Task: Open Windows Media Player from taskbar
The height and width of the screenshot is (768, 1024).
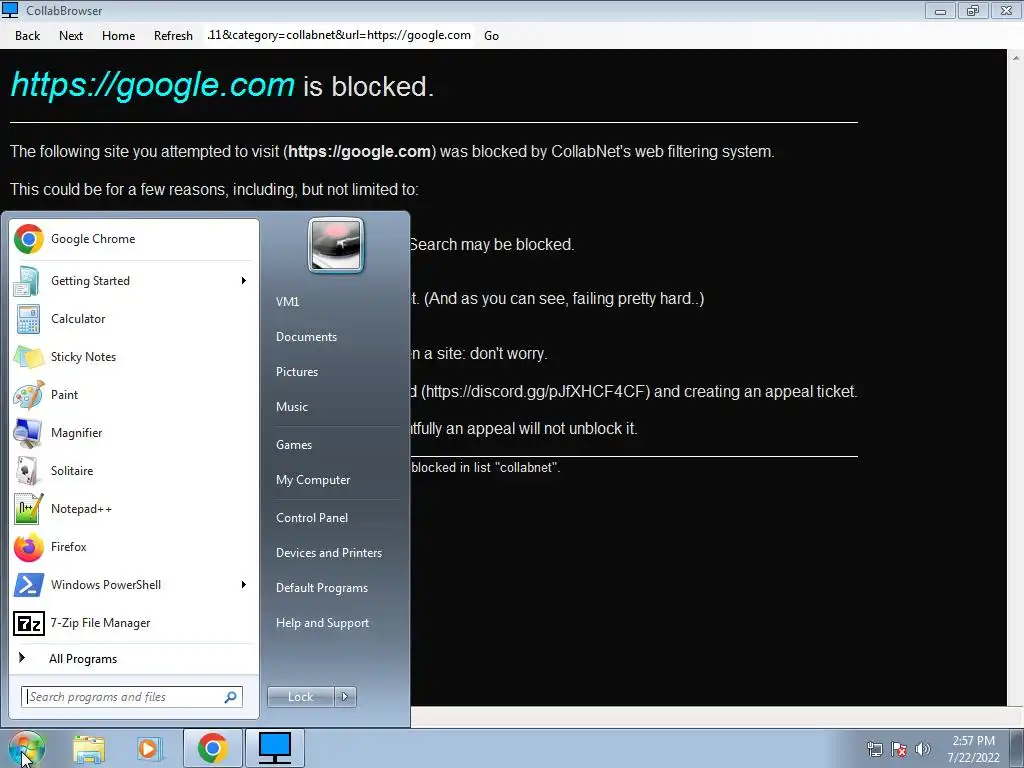Action: tap(149, 748)
